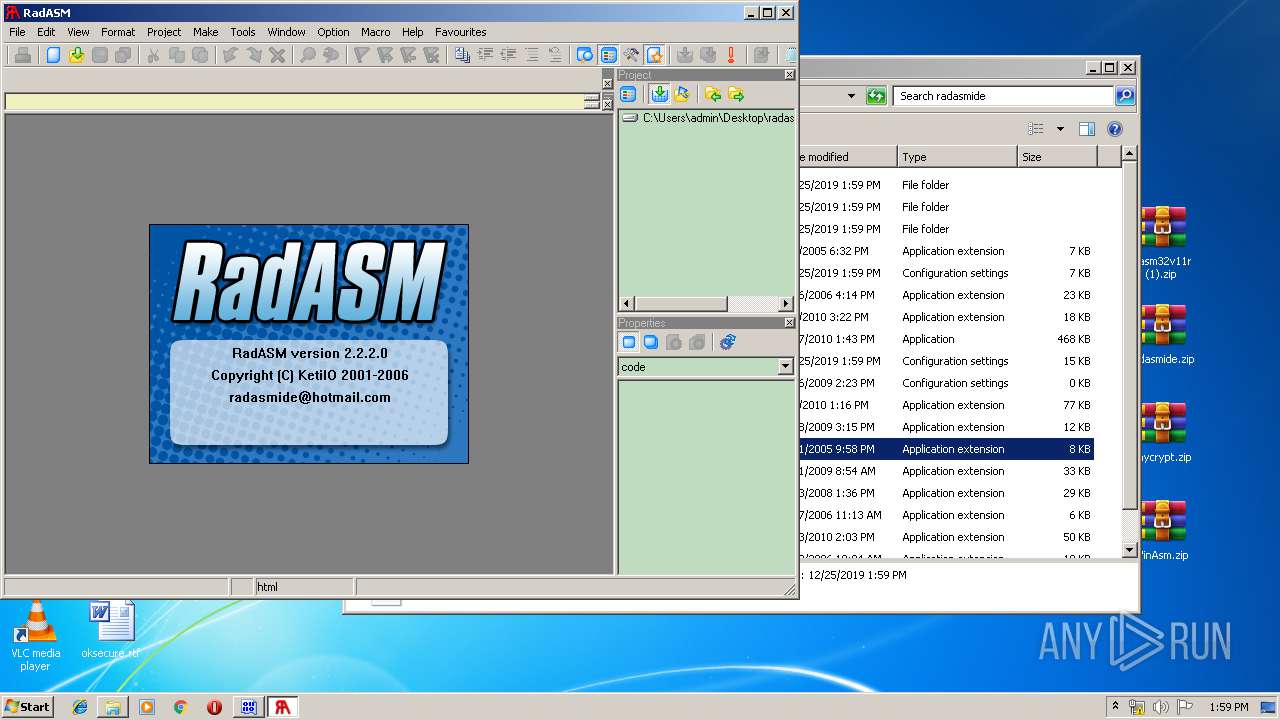The image size is (1280, 720).
Task: Click the Windows Start button
Action: pos(27,706)
